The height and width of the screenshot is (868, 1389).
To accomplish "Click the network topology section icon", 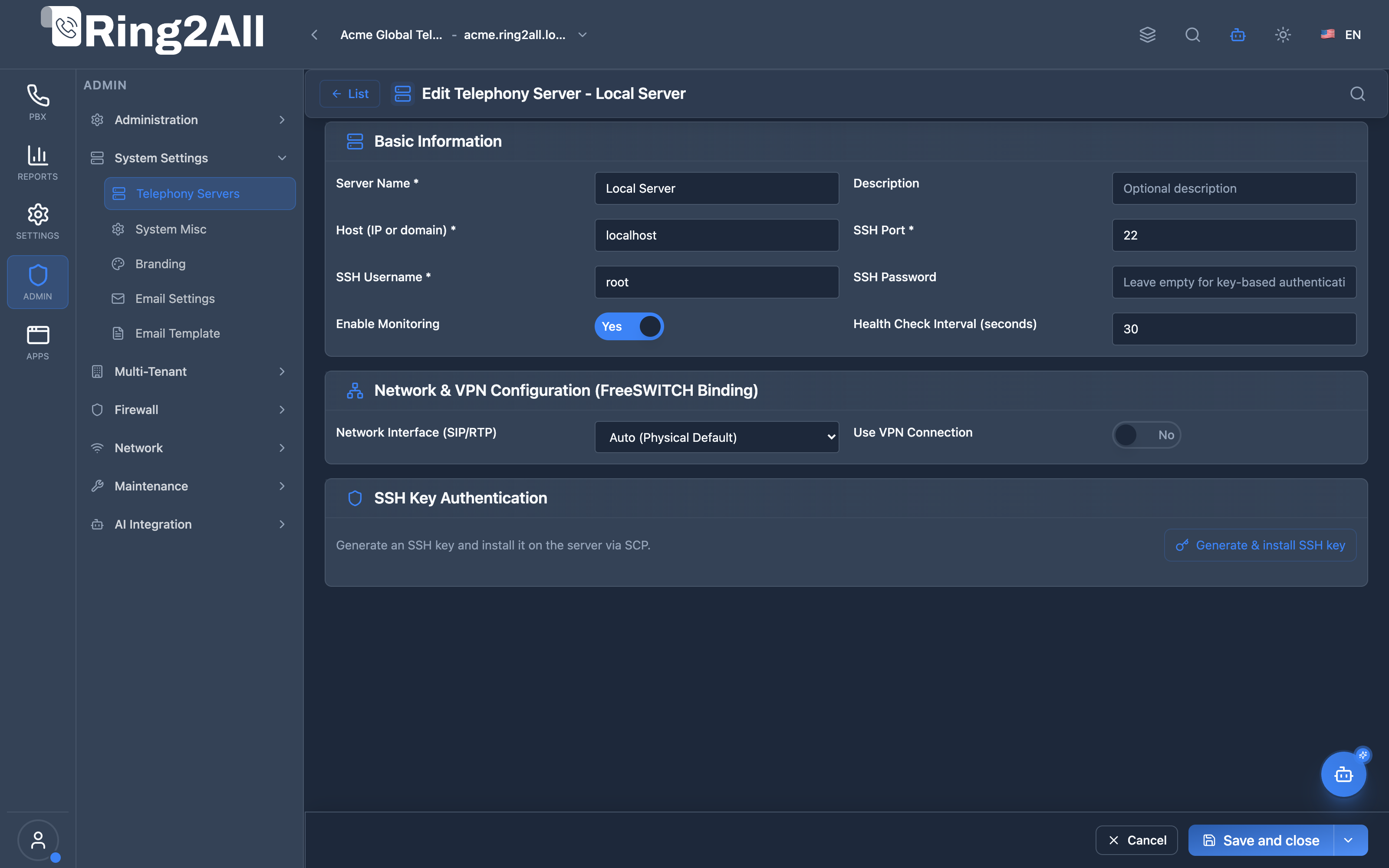I will [355, 390].
